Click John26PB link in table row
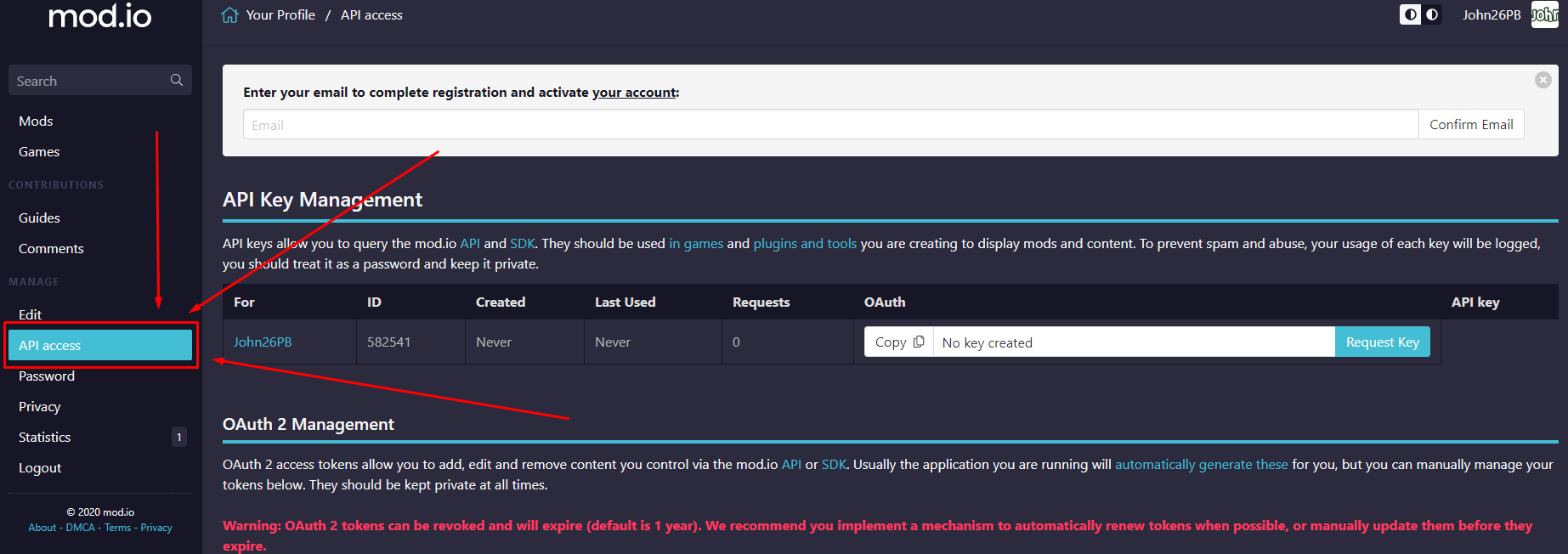Image resolution: width=1568 pixels, height=554 pixels. point(263,342)
